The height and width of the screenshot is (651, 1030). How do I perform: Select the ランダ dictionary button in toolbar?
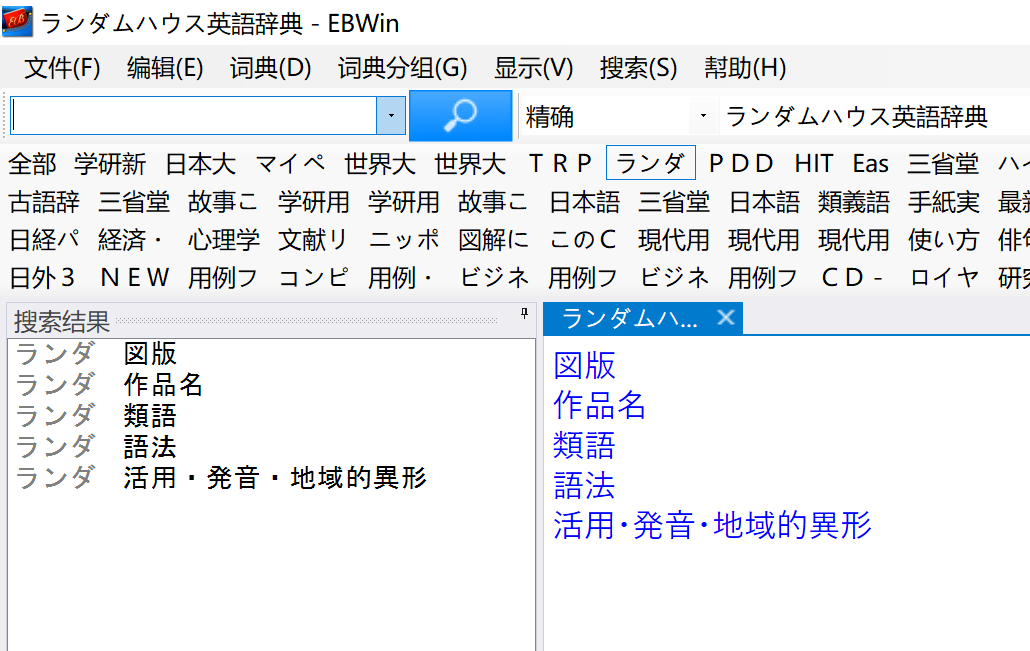[650, 163]
